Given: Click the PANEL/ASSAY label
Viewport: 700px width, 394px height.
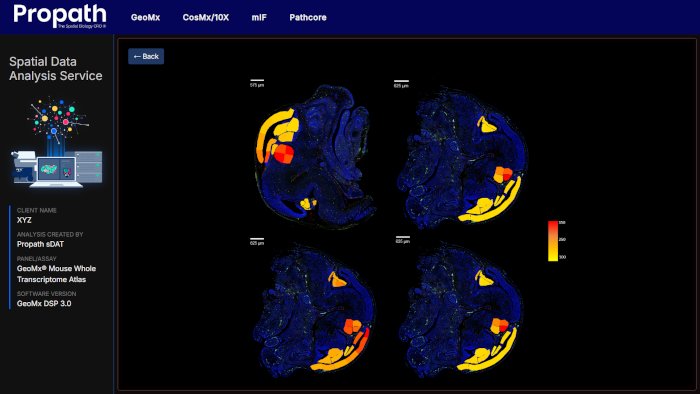Looking at the screenshot, I should click(37, 258).
